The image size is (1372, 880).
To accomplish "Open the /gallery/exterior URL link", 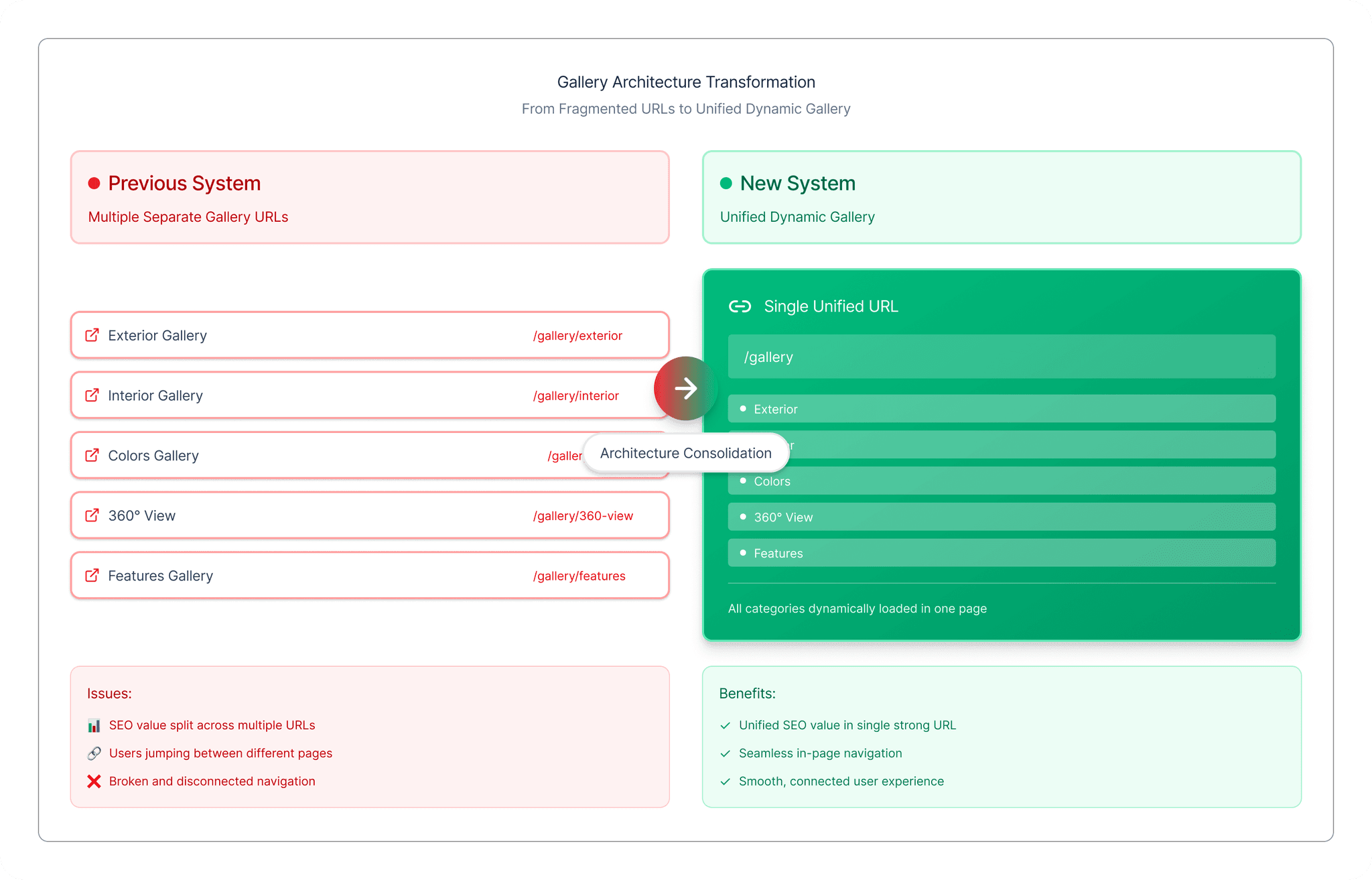I will point(577,336).
